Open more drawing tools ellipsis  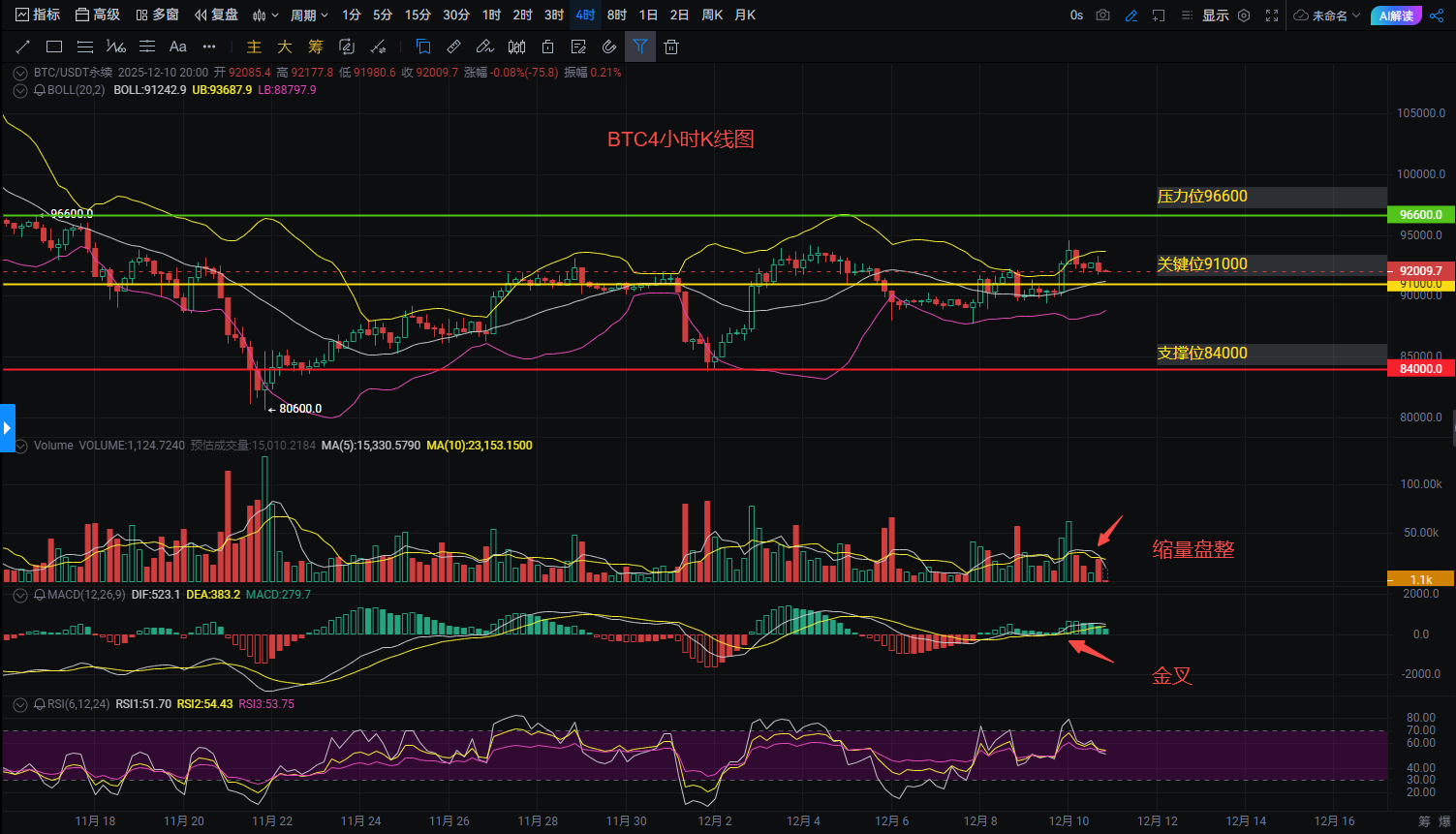(209, 46)
